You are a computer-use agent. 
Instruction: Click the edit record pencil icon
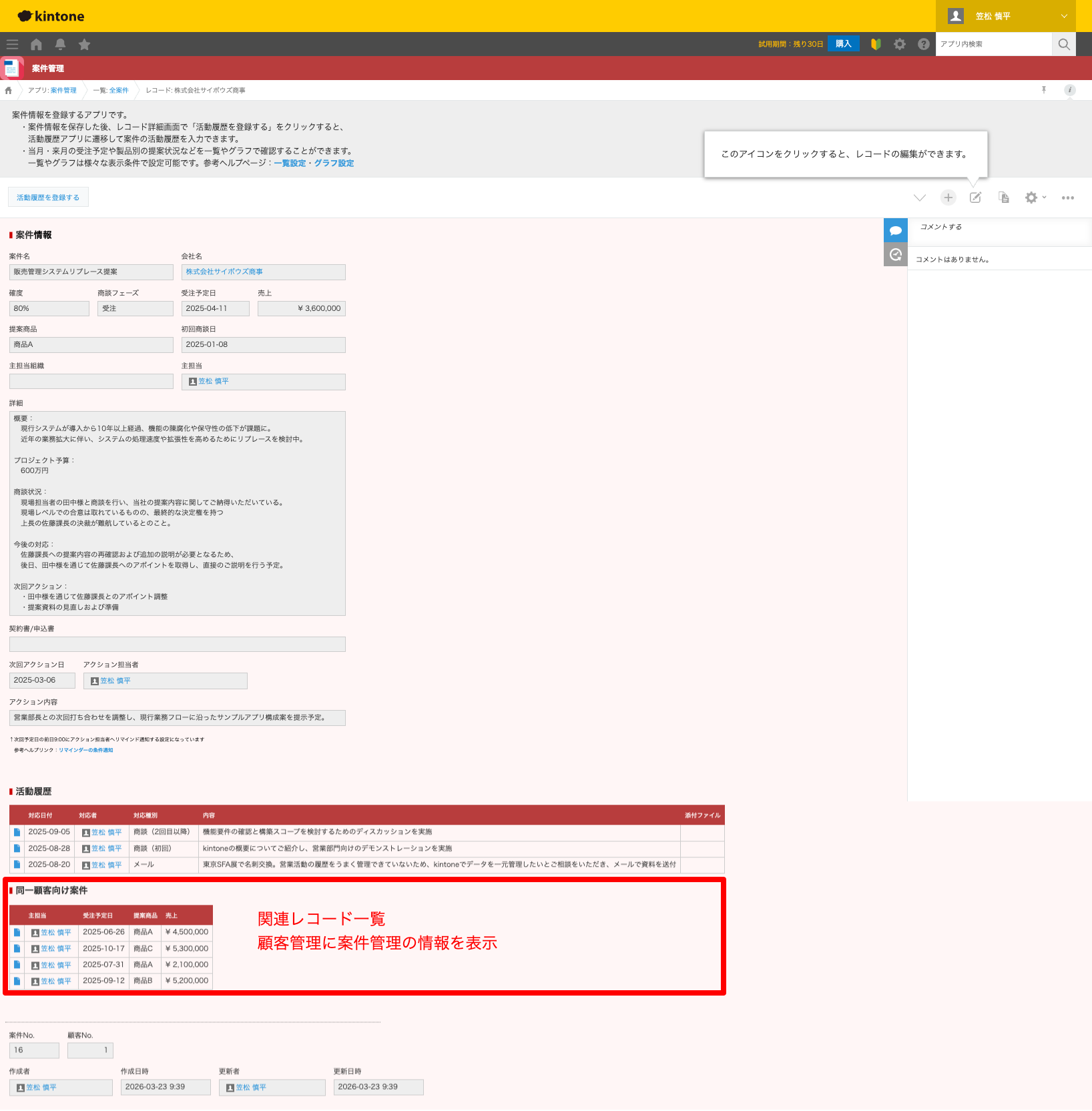coord(975,198)
